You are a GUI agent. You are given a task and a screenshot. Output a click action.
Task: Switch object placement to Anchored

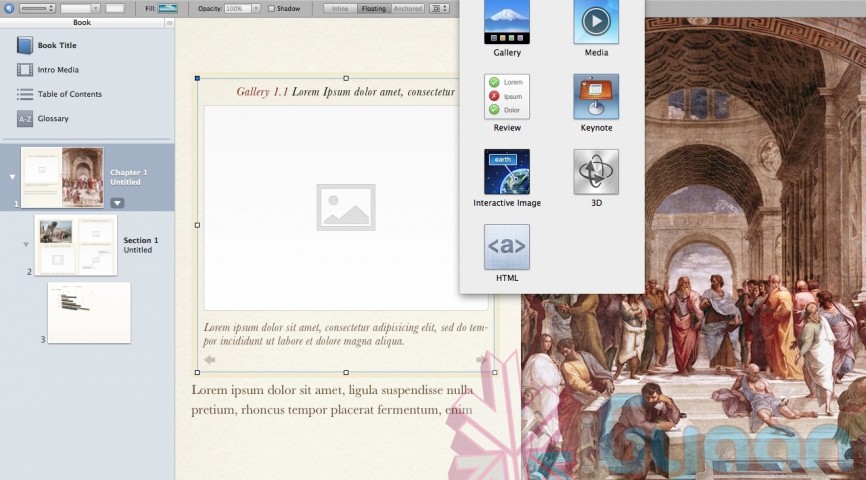pyautogui.click(x=407, y=8)
